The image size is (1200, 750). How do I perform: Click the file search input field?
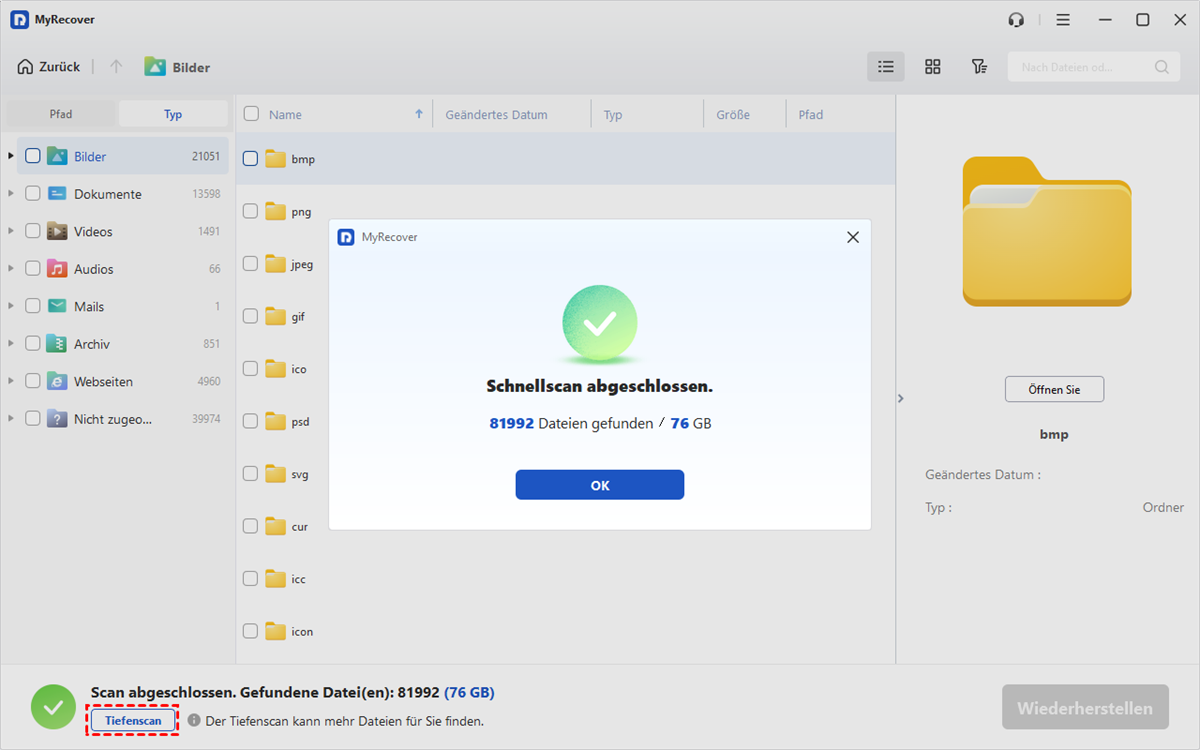point(1080,67)
